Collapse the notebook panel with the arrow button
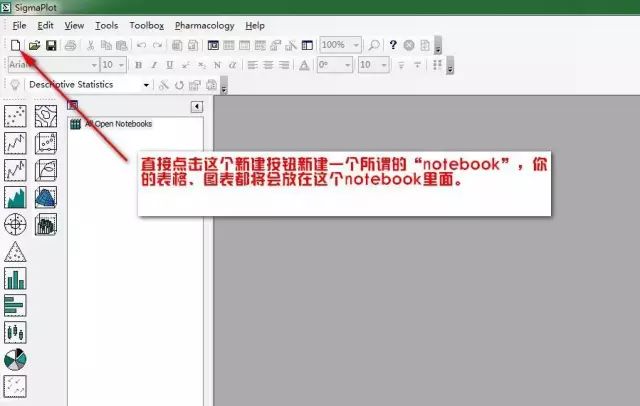The height and width of the screenshot is (406, 640). (x=197, y=107)
